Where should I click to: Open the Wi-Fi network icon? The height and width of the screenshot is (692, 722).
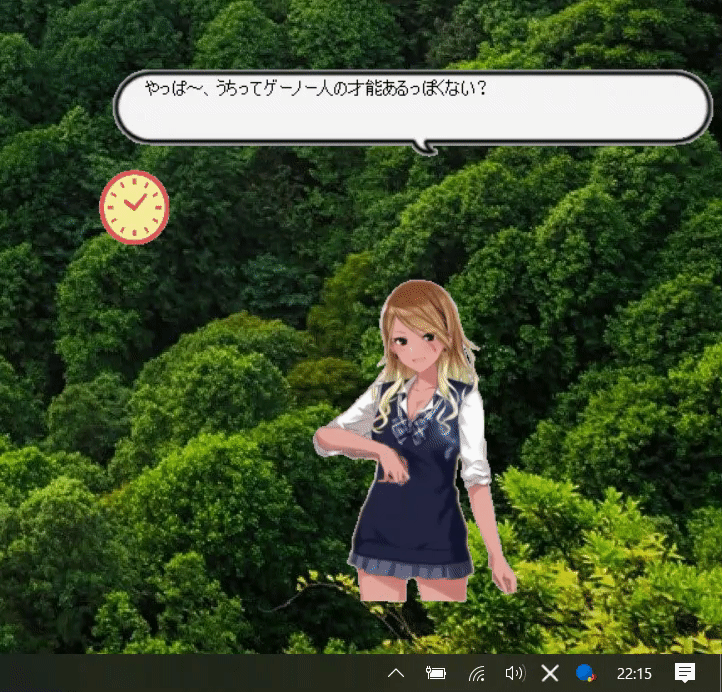pyautogui.click(x=477, y=673)
